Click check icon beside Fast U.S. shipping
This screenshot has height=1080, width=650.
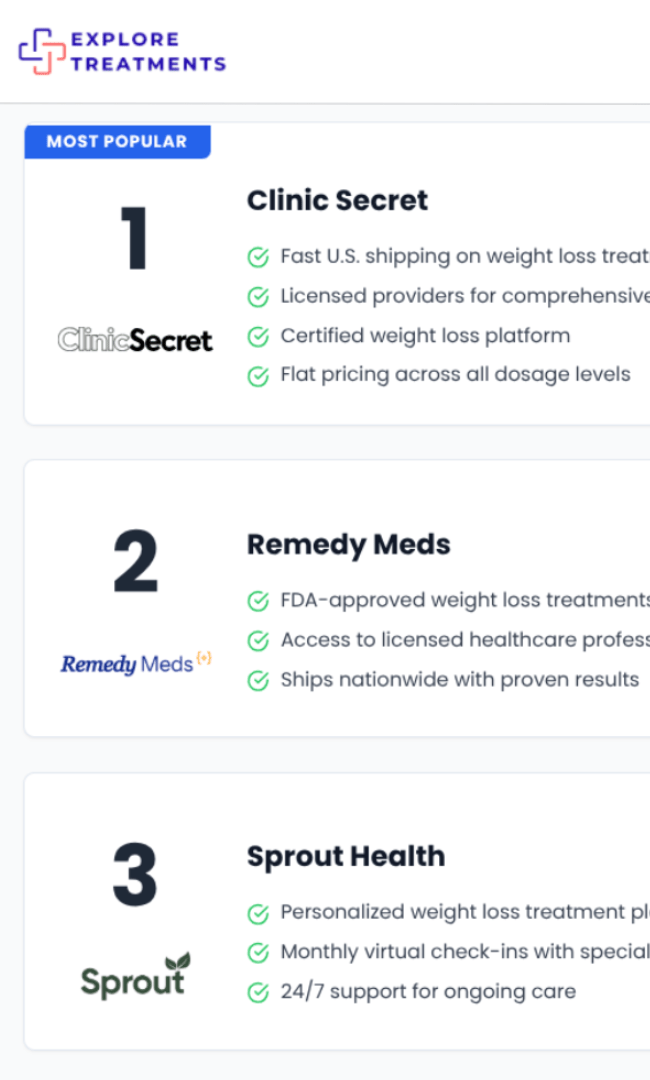[258, 257]
